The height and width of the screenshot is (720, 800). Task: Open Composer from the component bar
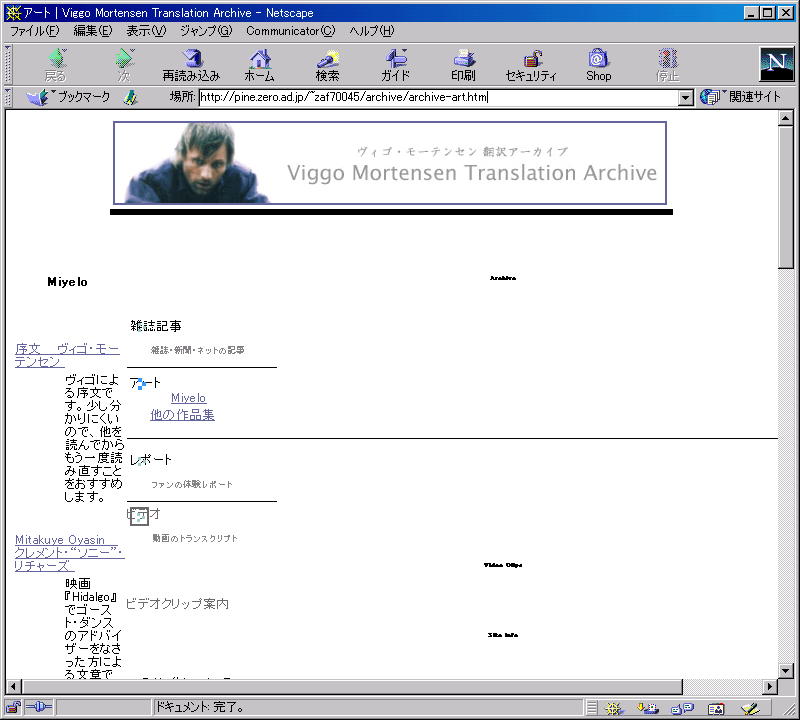tap(750, 708)
